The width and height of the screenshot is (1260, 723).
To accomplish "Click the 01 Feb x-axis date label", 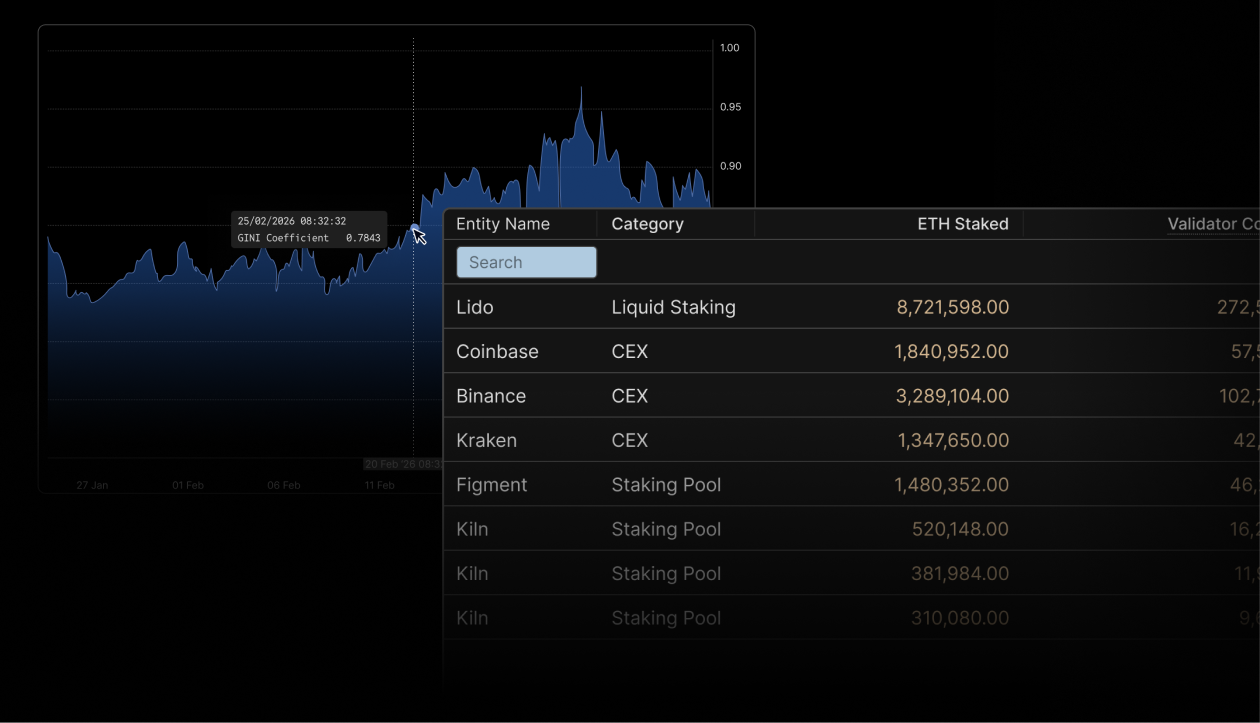I will pos(187,485).
